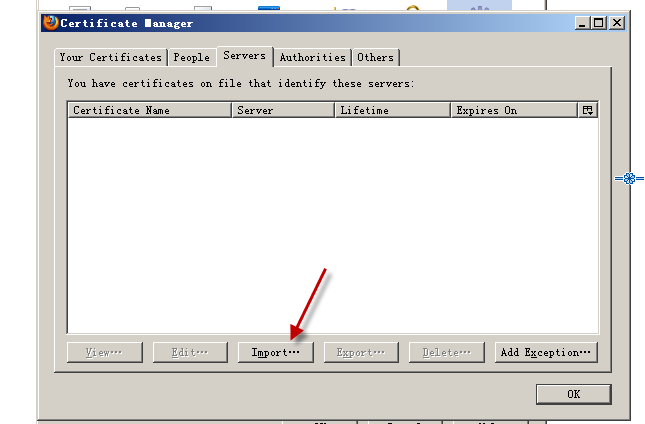Viewport: 645px width, 424px height.
Task: Select the Servers tab
Action: pyautogui.click(x=245, y=56)
